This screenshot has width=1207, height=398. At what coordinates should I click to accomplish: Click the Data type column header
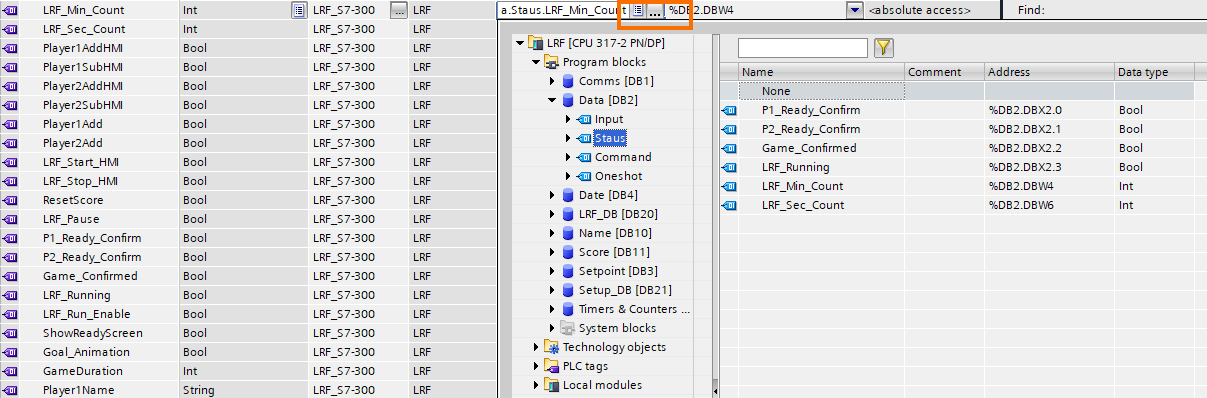[x=1155, y=72]
